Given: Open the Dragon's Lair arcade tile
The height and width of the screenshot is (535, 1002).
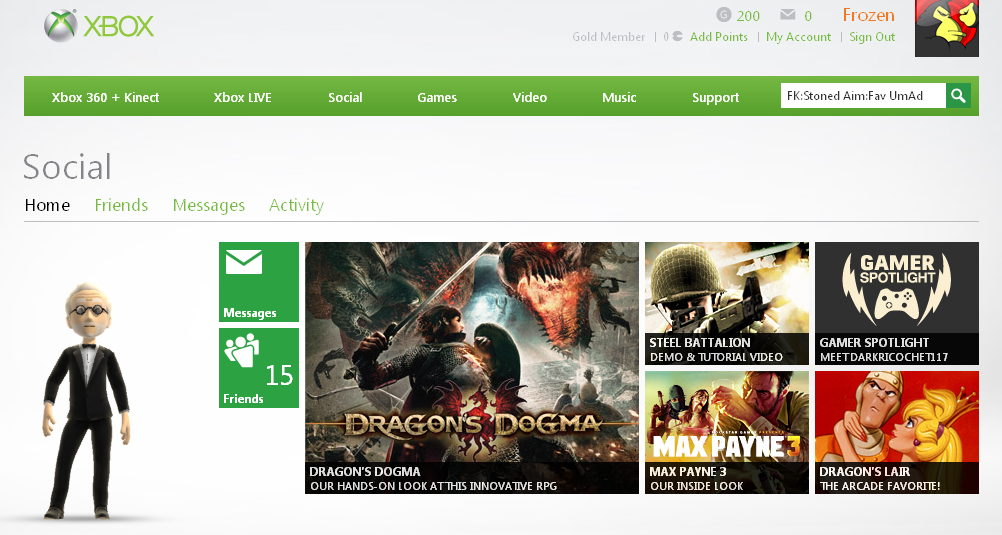Looking at the screenshot, I should click(x=897, y=433).
